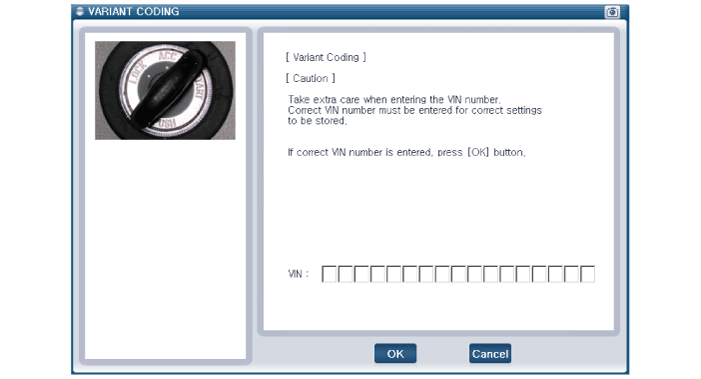Click the fourth VIN character box
Screen dimensions: 701x379
pos(377,274)
